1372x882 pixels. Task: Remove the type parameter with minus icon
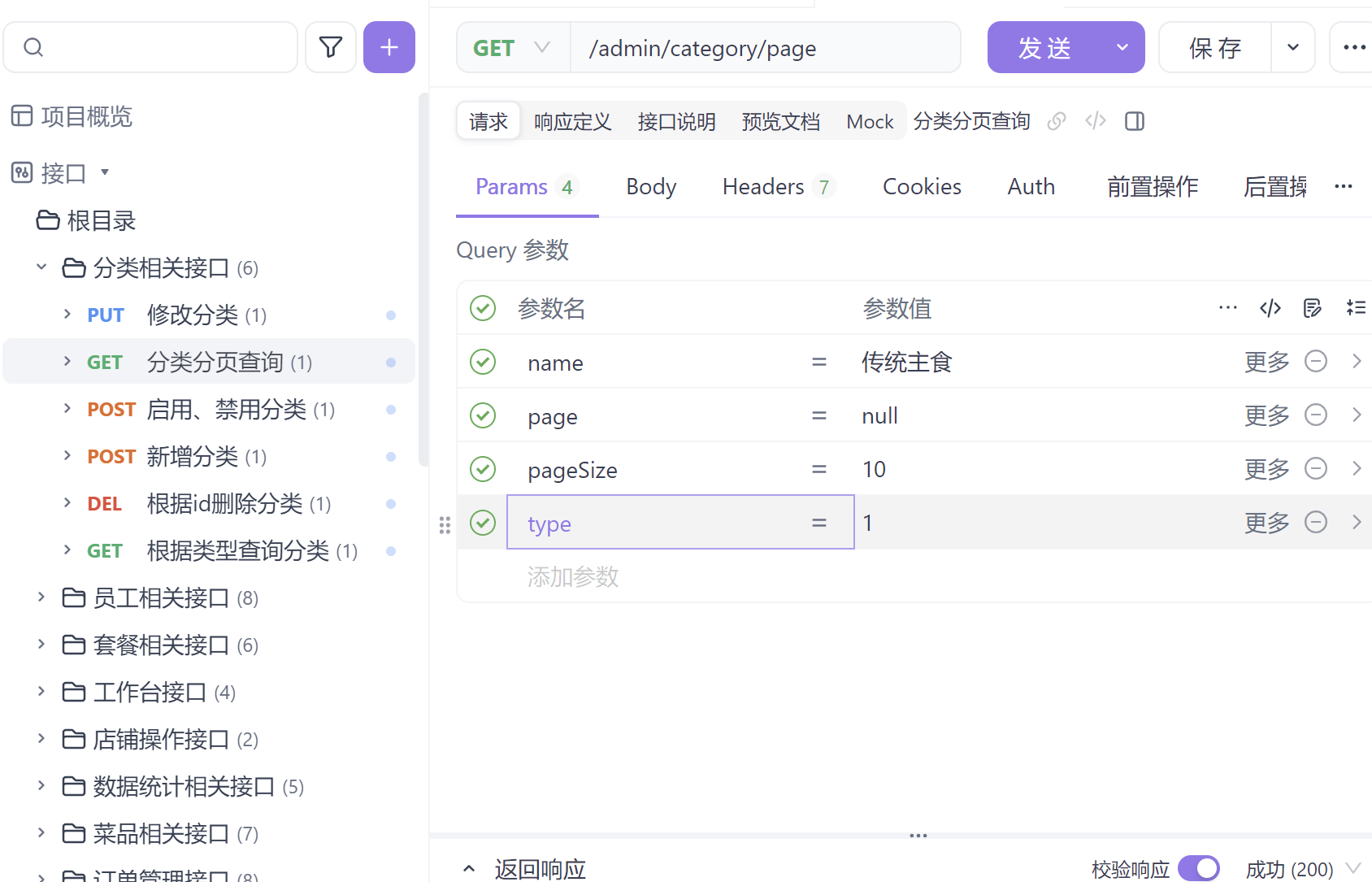click(1316, 522)
